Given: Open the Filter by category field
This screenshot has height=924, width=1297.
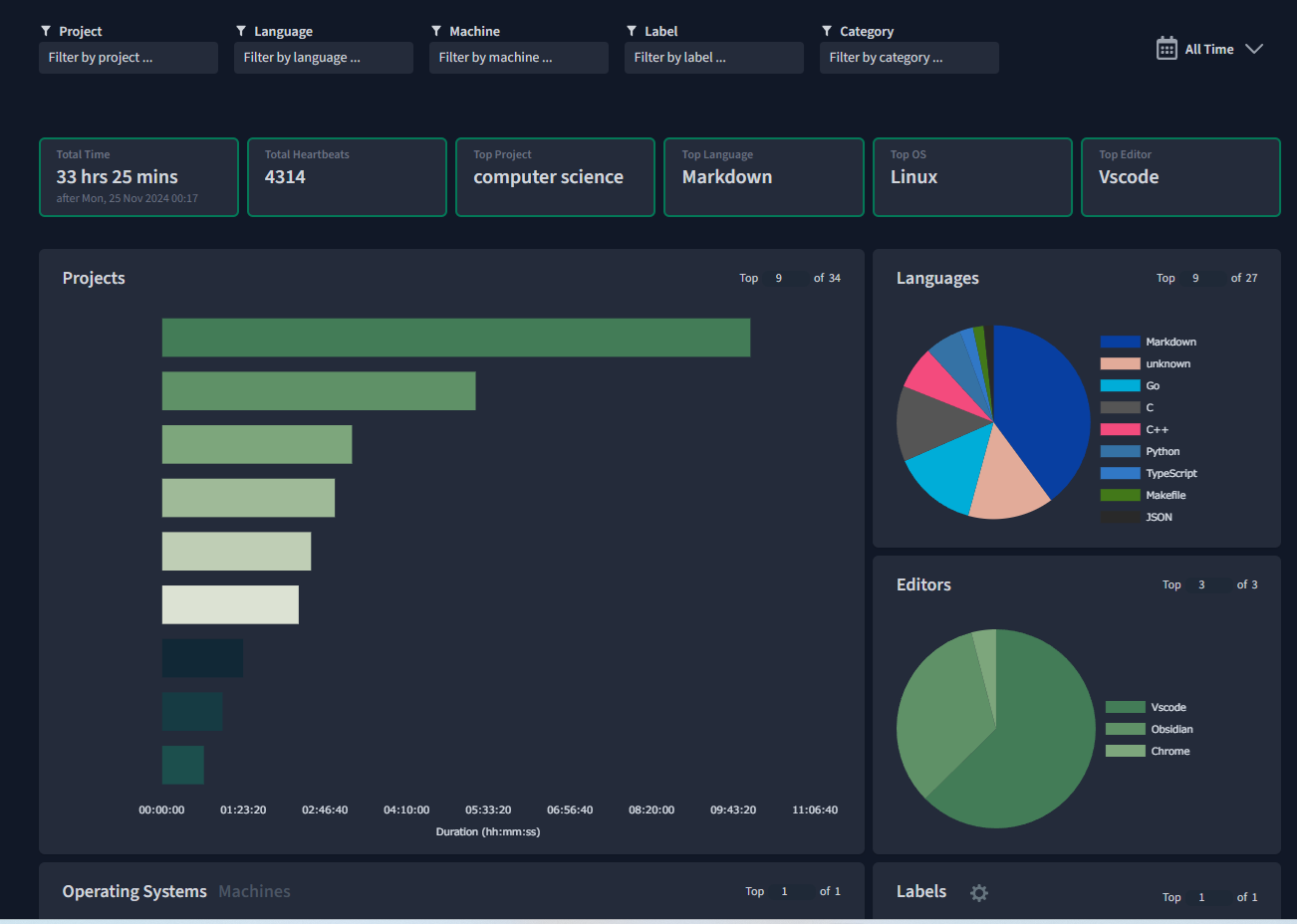Looking at the screenshot, I should [908, 58].
